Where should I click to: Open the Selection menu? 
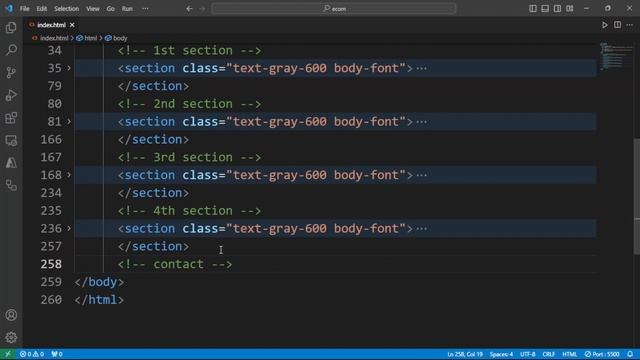(x=67, y=8)
